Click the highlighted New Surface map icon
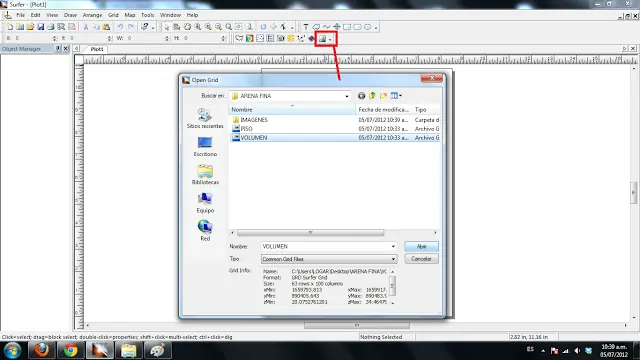 click(322, 39)
